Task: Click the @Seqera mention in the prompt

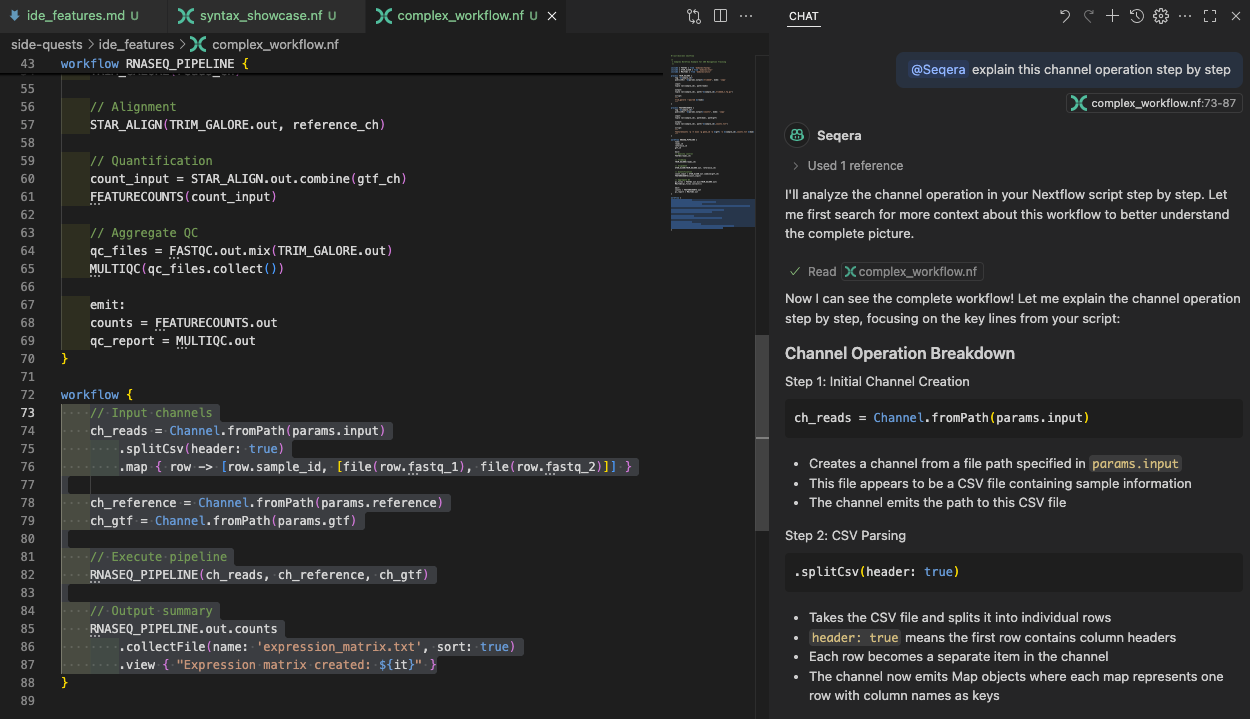Action: (x=938, y=70)
